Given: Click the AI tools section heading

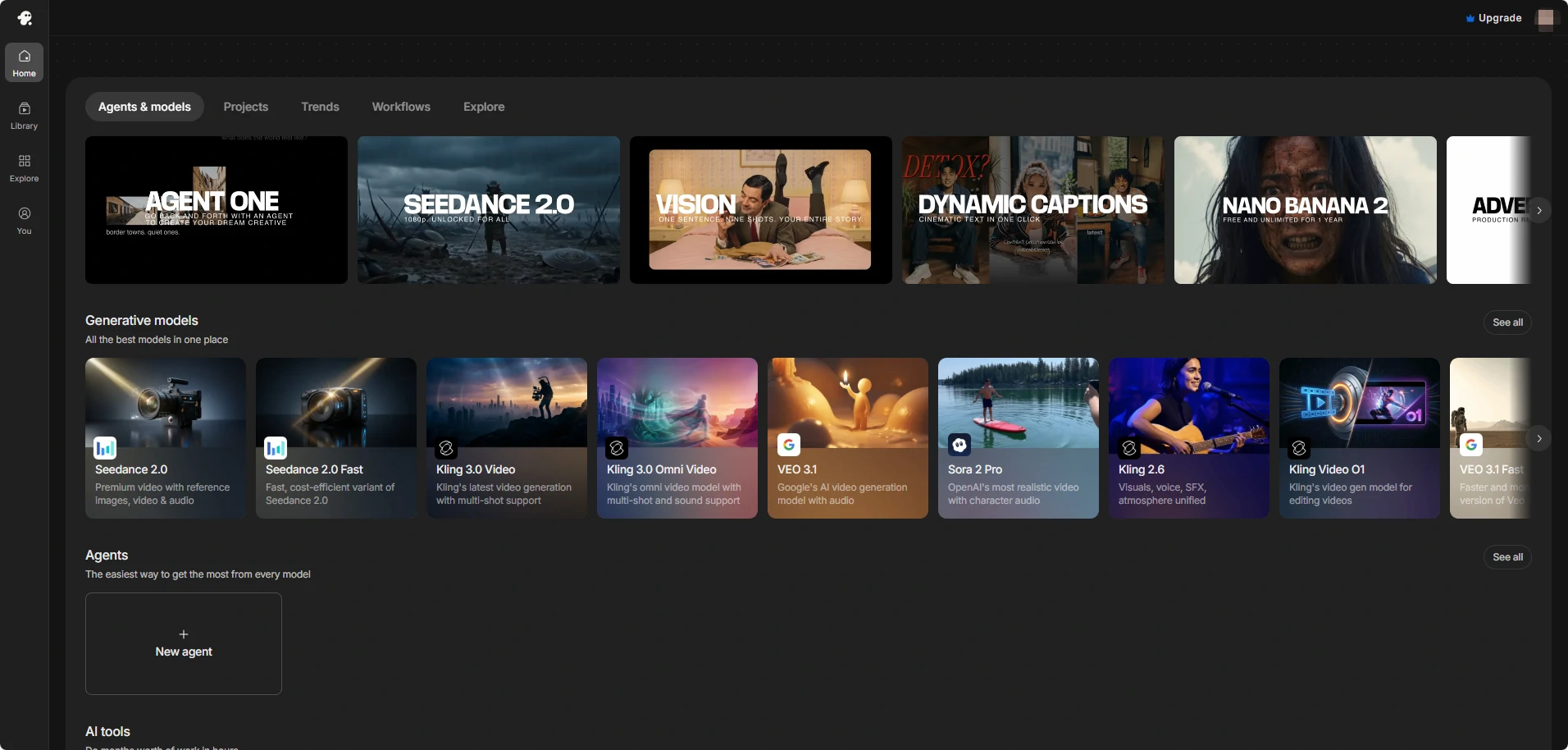Looking at the screenshot, I should click(x=108, y=731).
